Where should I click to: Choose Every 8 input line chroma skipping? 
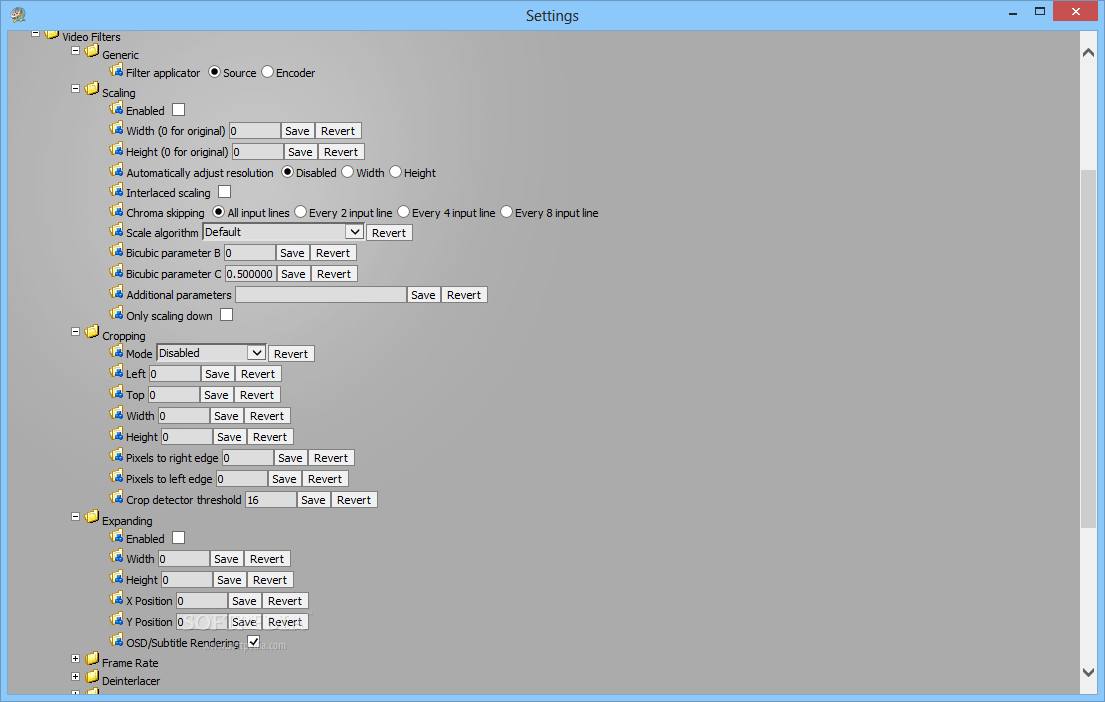[506, 212]
